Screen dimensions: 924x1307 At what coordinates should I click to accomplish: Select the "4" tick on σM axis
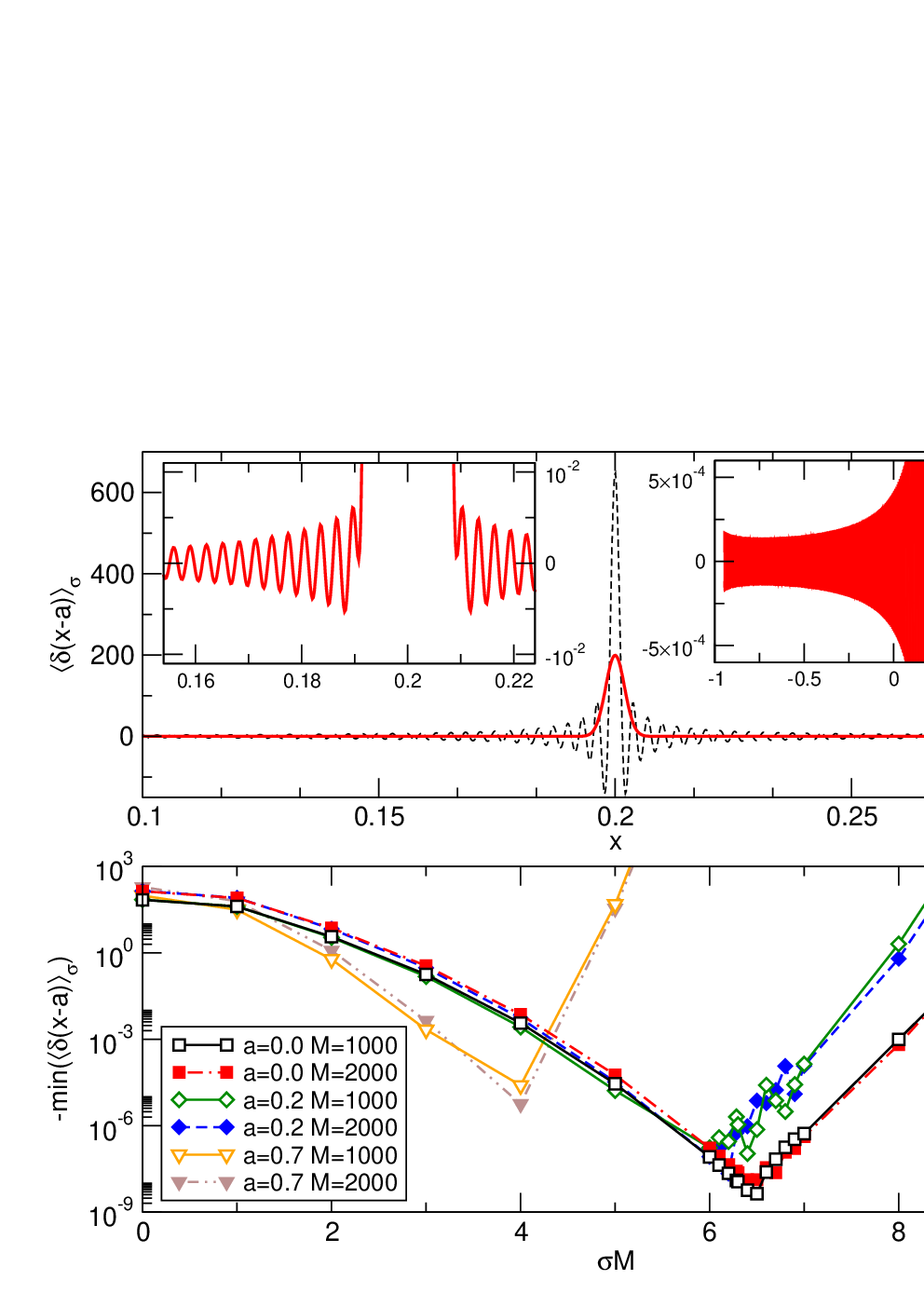coord(521,1232)
